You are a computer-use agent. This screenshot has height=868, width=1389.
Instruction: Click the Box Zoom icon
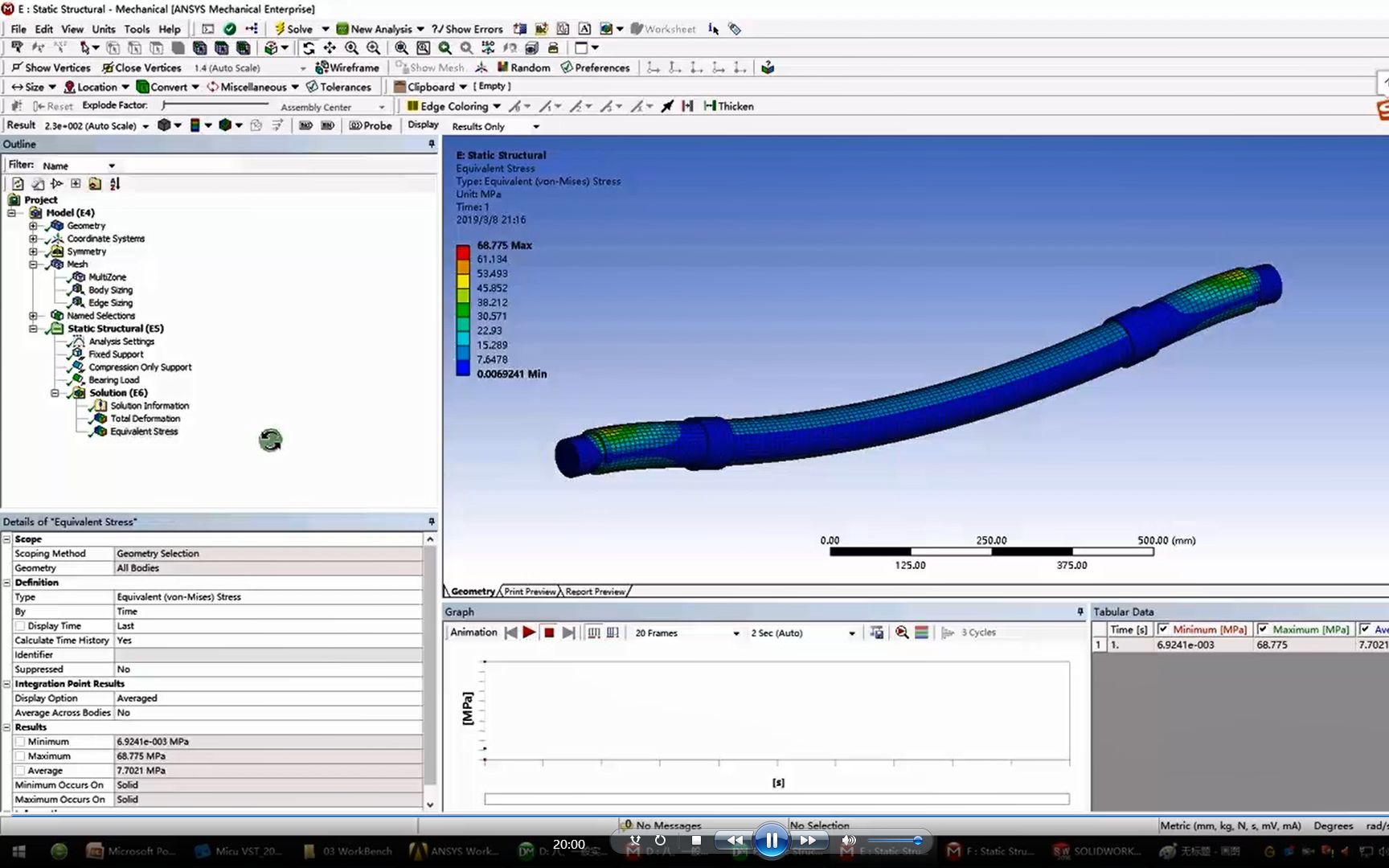pos(423,48)
